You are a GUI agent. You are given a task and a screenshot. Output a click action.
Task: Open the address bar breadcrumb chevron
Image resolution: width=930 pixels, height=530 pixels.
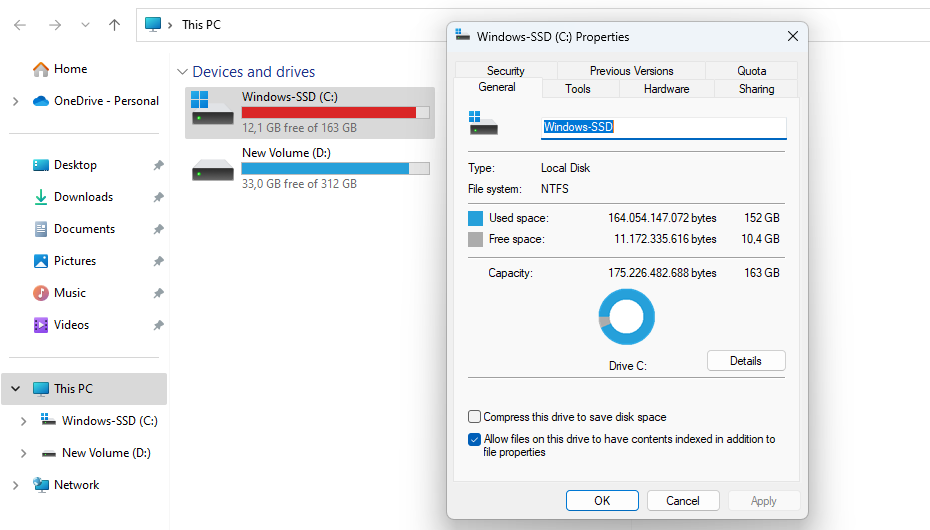[x=170, y=25]
